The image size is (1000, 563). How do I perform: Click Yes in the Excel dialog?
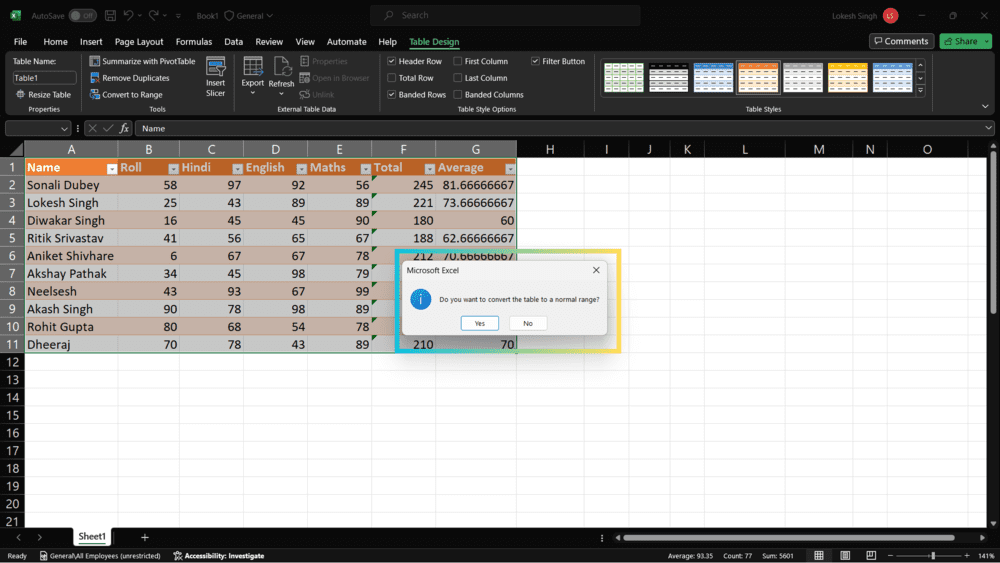pyautogui.click(x=480, y=323)
